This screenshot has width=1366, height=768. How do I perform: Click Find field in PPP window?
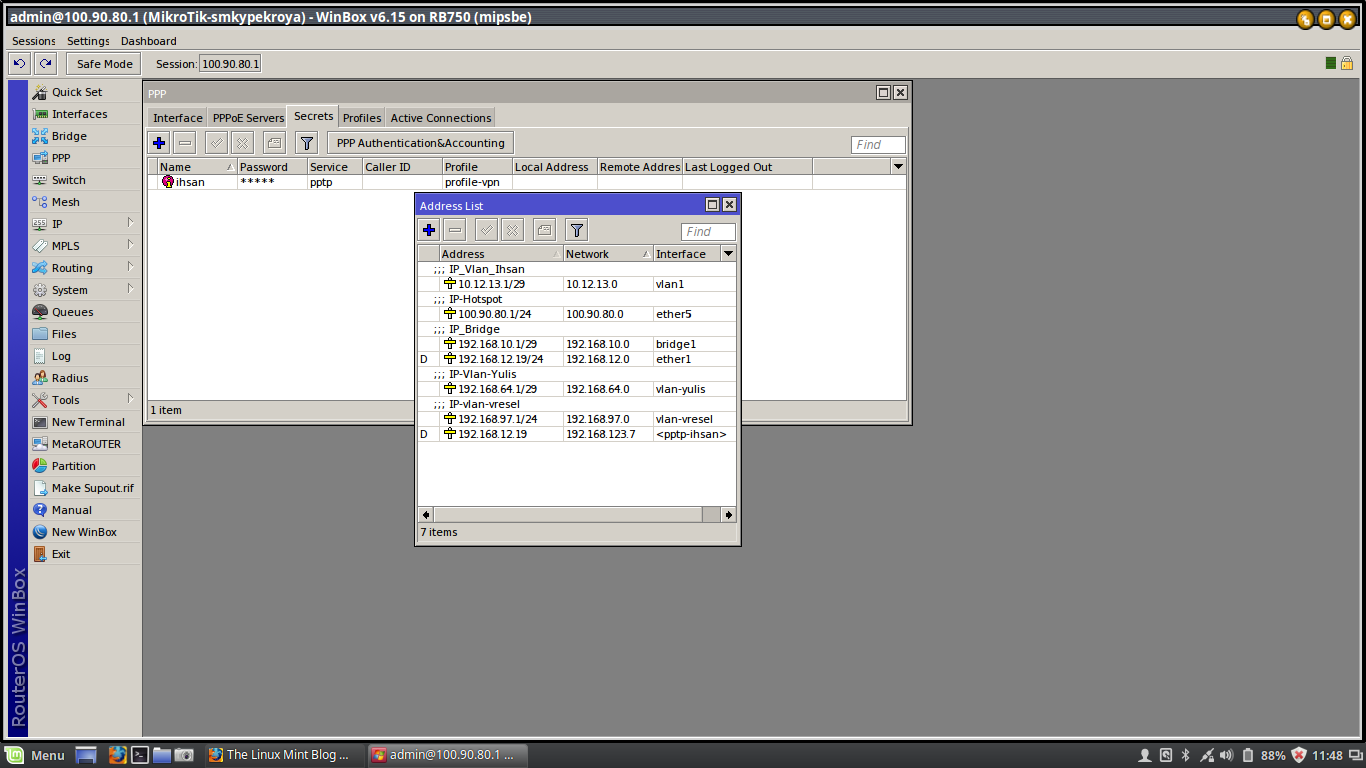coord(878,145)
